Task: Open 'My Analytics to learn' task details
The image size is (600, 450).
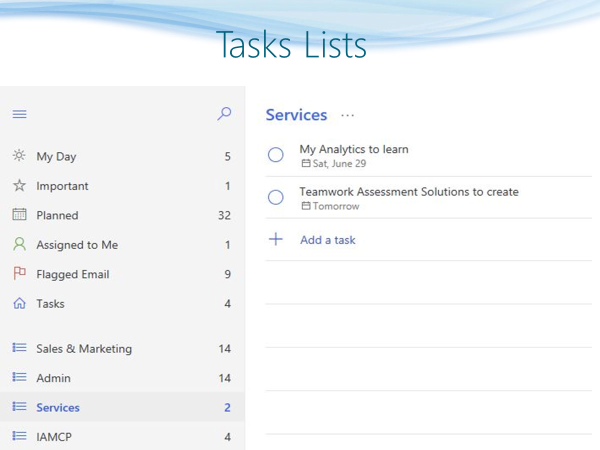Action: [x=354, y=150]
